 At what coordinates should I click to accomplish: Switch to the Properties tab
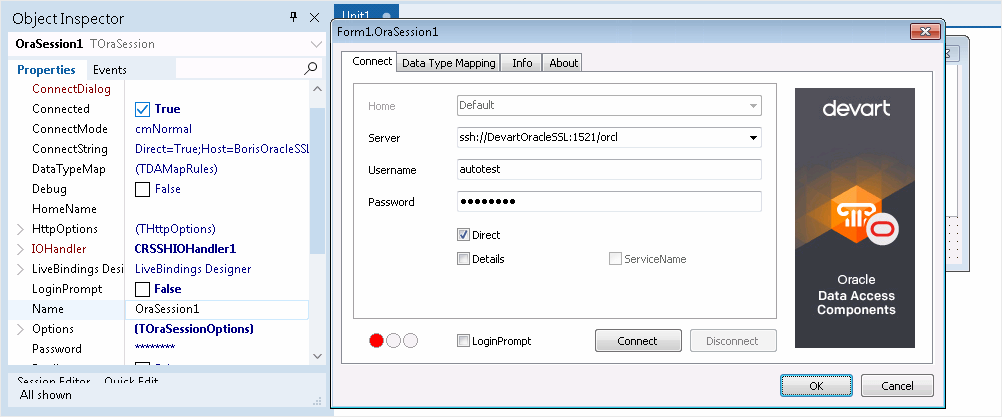(46, 70)
